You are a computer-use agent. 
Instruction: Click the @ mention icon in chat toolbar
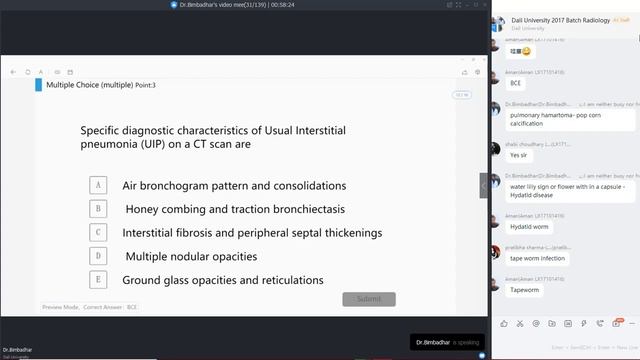click(536, 323)
